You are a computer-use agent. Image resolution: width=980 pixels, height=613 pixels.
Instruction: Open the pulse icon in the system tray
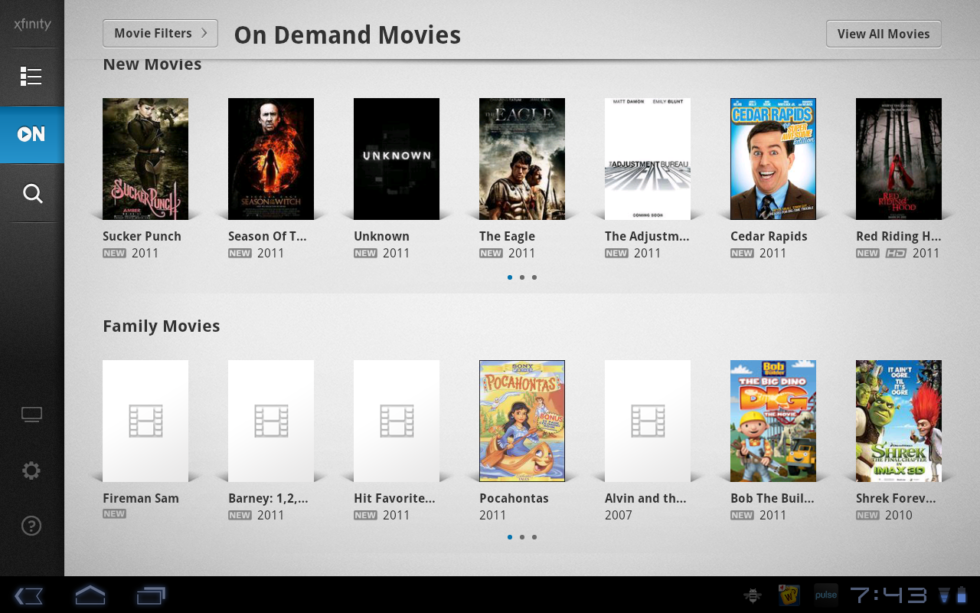tap(826, 593)
